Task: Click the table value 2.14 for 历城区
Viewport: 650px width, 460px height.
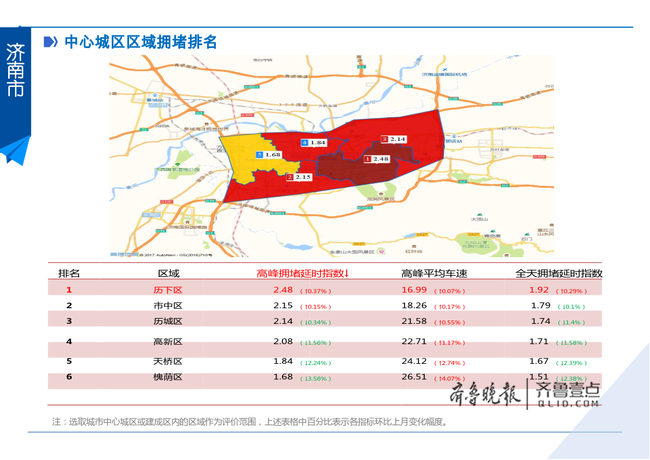Action: click(283, 321)
